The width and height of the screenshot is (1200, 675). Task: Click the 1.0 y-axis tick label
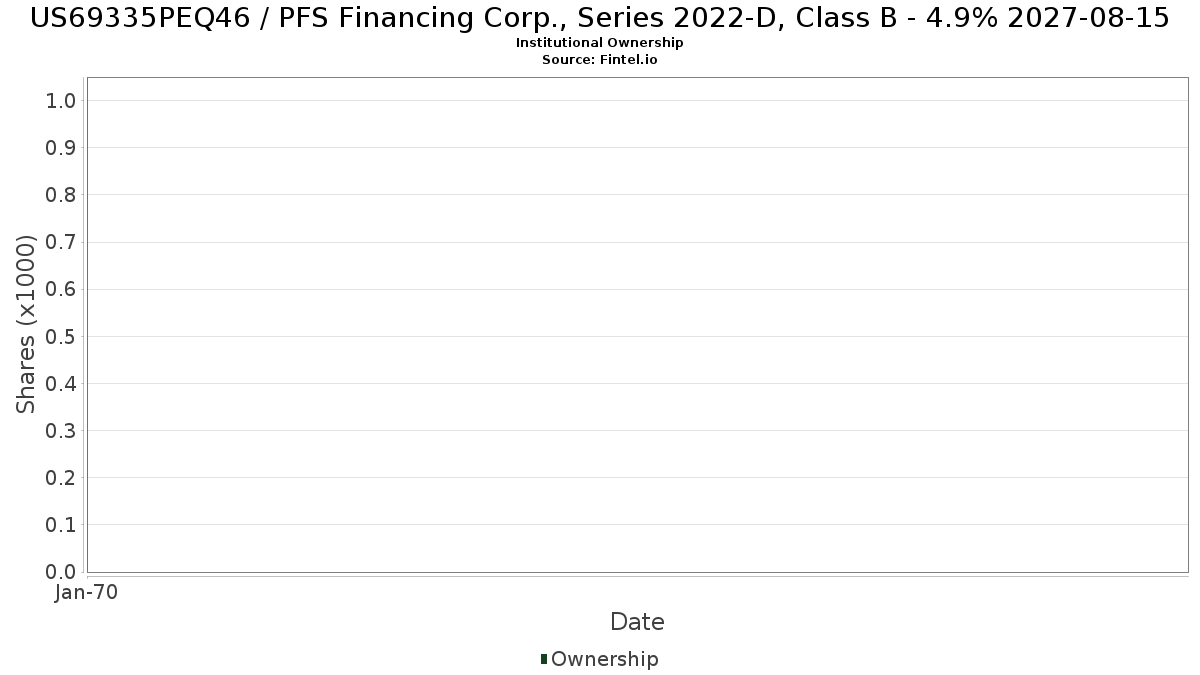61,100
